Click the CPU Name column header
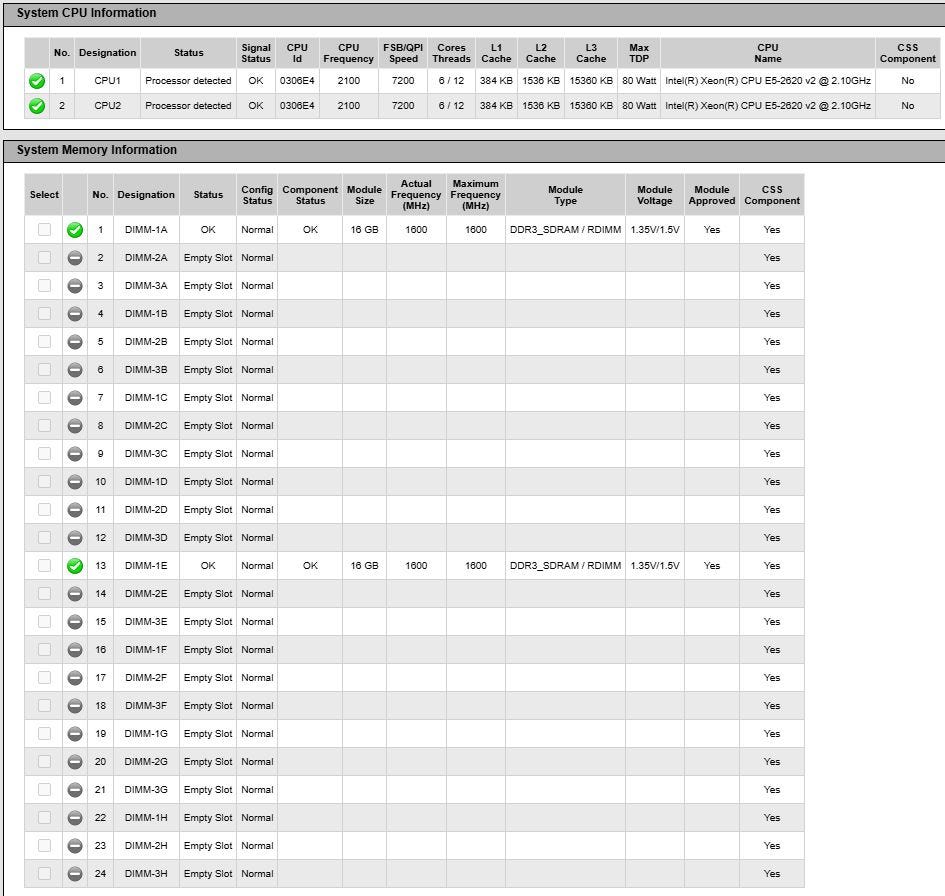945x896 pixels. 767,53
